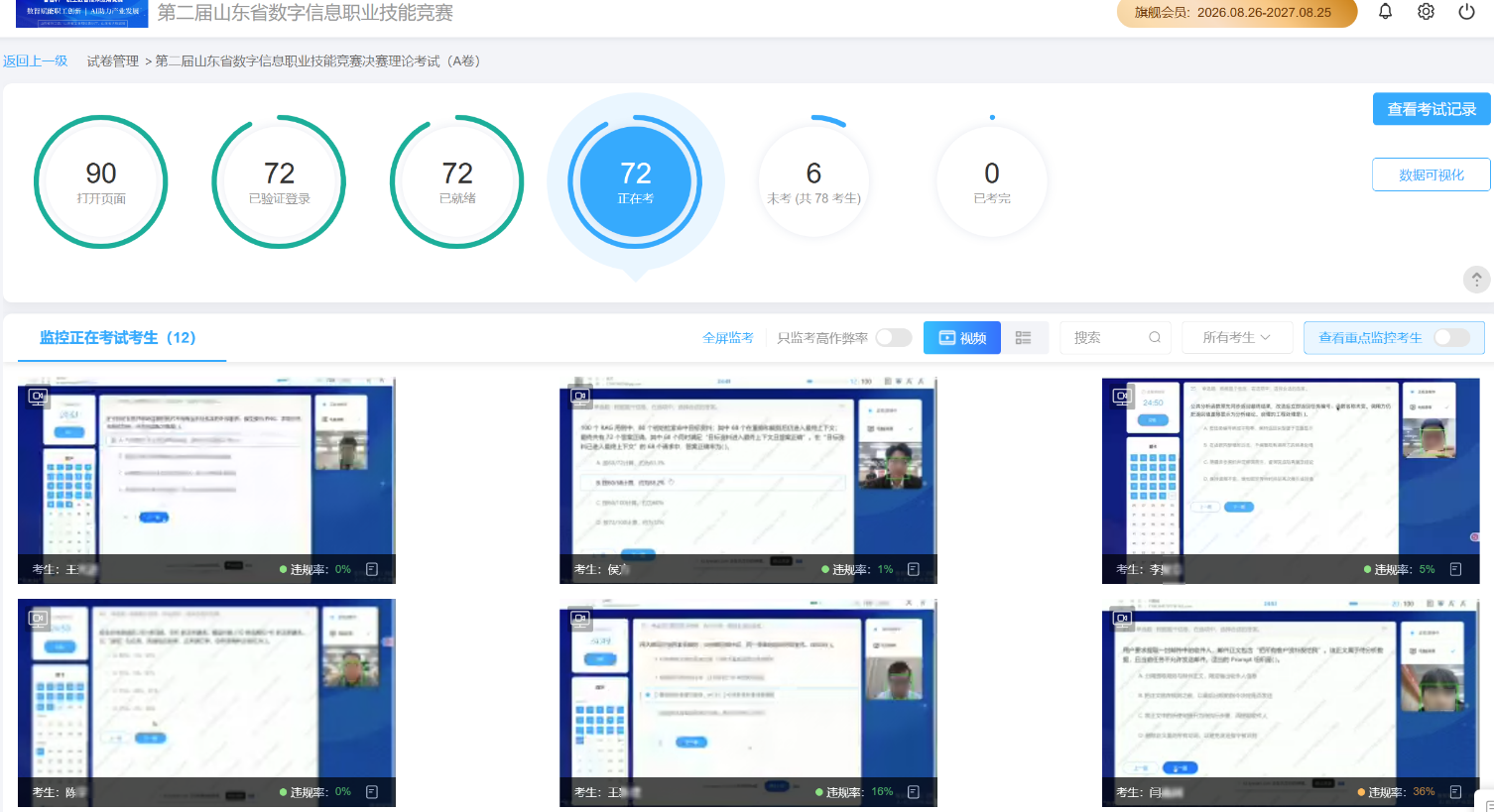
Task: Click the camera icon on 考生 李's video
Action: click(x=1122, y=397)
